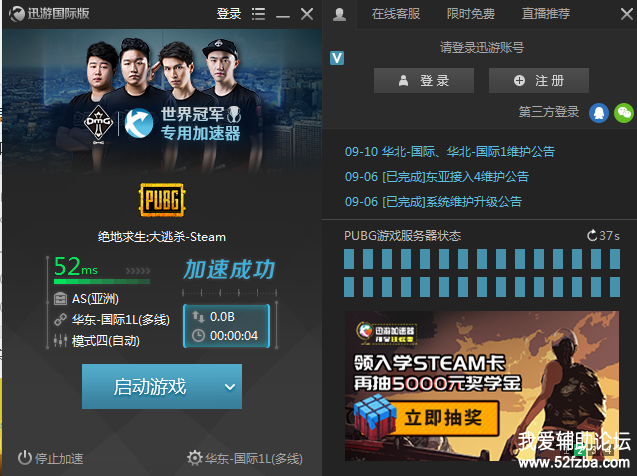The height and width of the screenshot is (476, 637).
Task: Open 09-10 华北-国际 maintenance notice
Action: pos(450,151)
